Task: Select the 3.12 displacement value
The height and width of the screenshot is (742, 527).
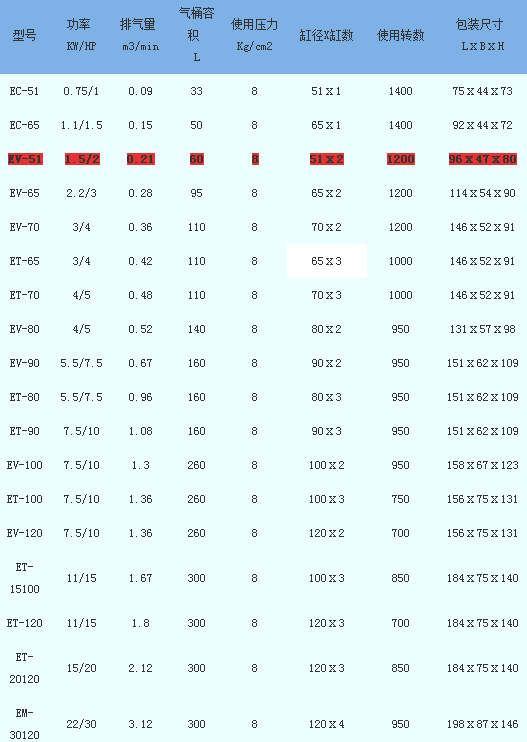Action: [141, 724]
